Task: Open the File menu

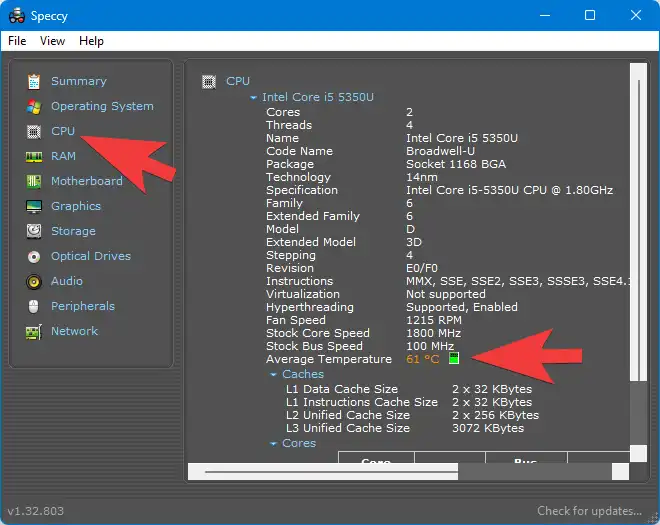Action: coord(17,41)
